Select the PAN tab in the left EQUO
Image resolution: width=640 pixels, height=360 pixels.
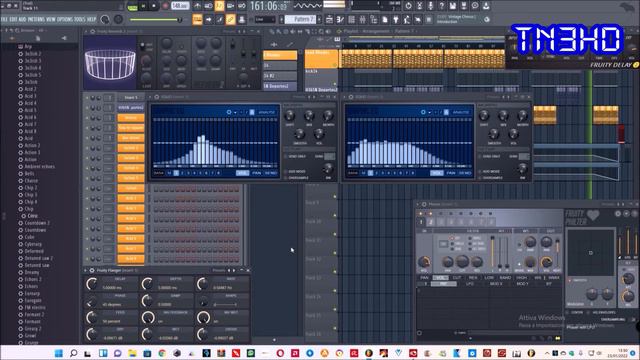(256, 173)
